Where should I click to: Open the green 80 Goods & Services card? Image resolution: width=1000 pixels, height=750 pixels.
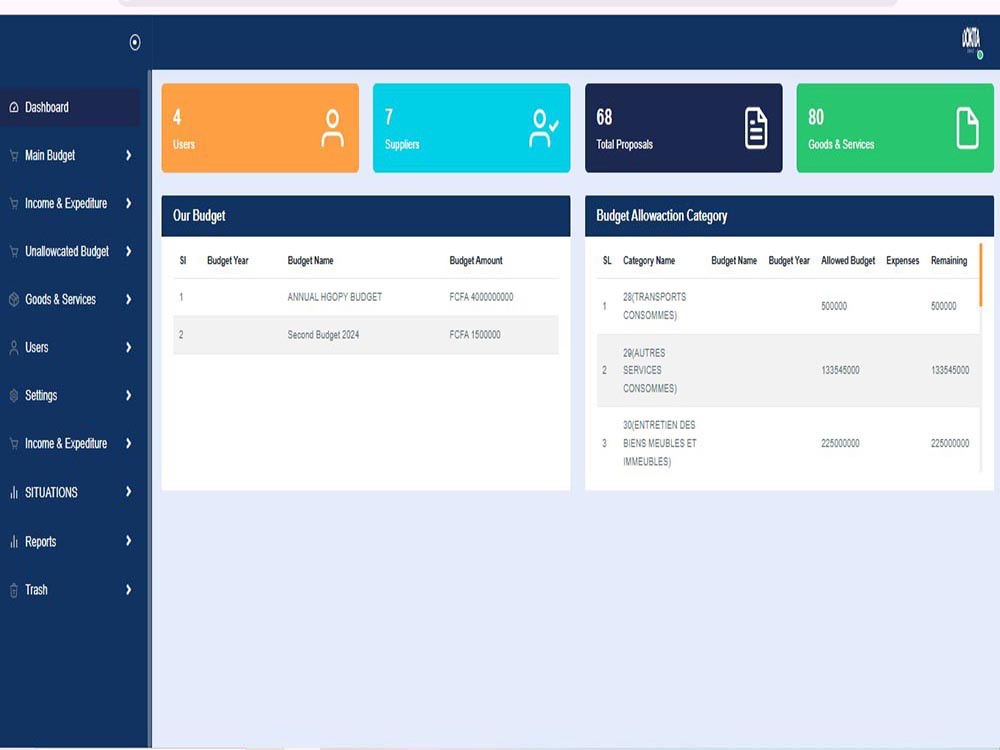pyautogui.click(x=895, y=128)
